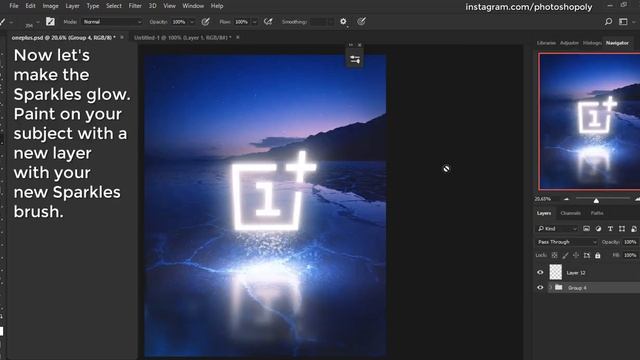Open smoothing options gear icon
The height and width of the screenshot is (360, 640).
pyautogui.click(x=343, y=22)
